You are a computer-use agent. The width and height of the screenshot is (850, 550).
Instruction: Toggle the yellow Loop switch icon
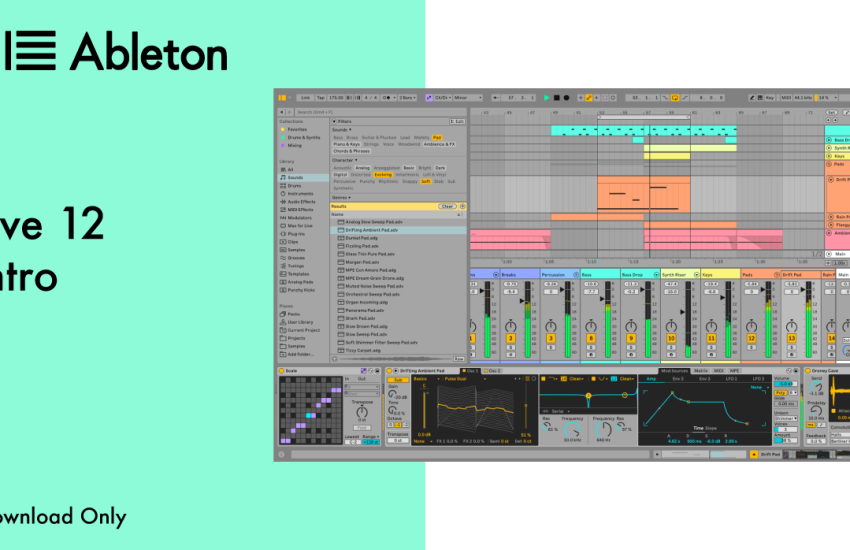[675, 98]
